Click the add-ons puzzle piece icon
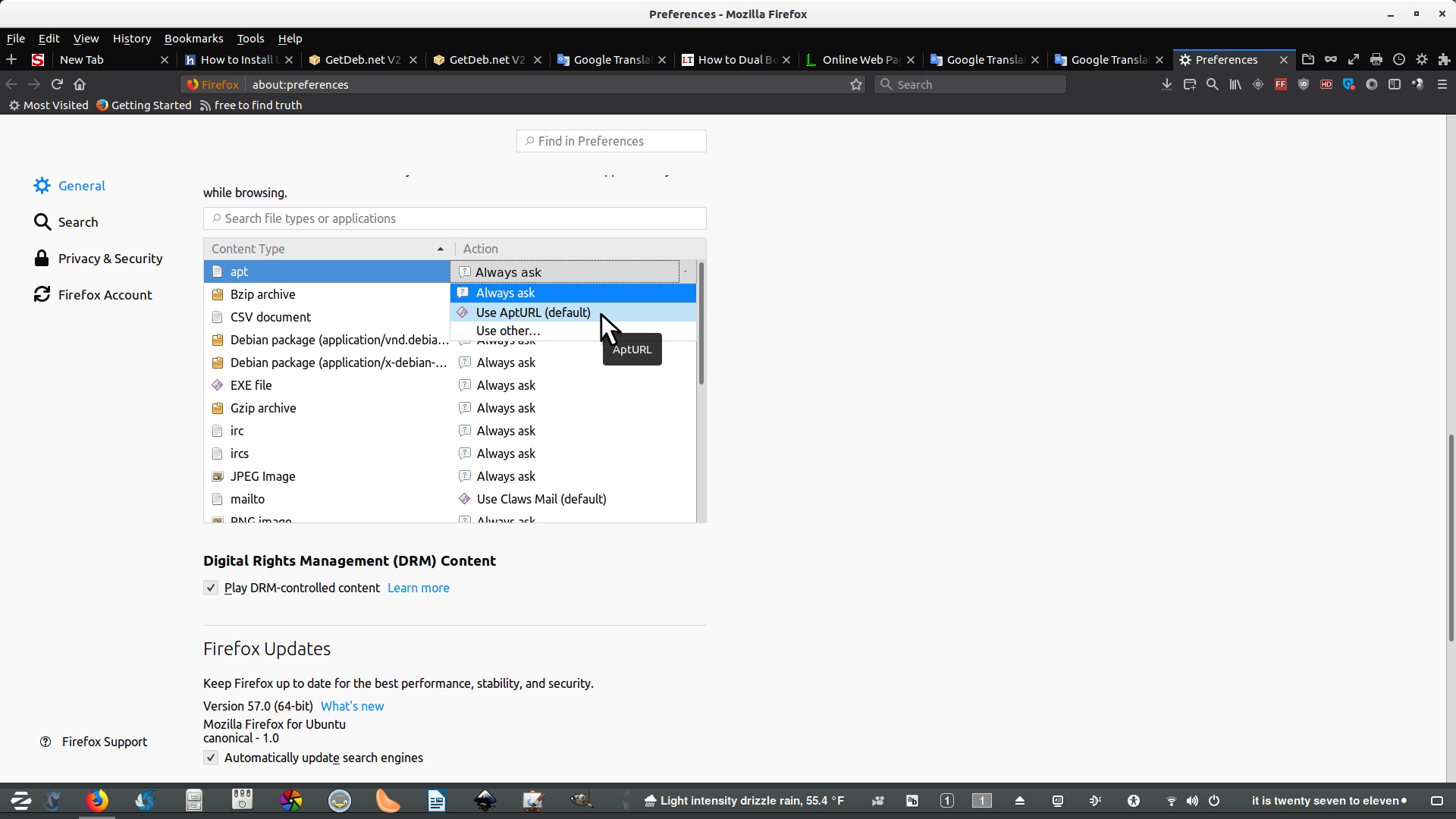1456x819 pixels. (1444, 59)
